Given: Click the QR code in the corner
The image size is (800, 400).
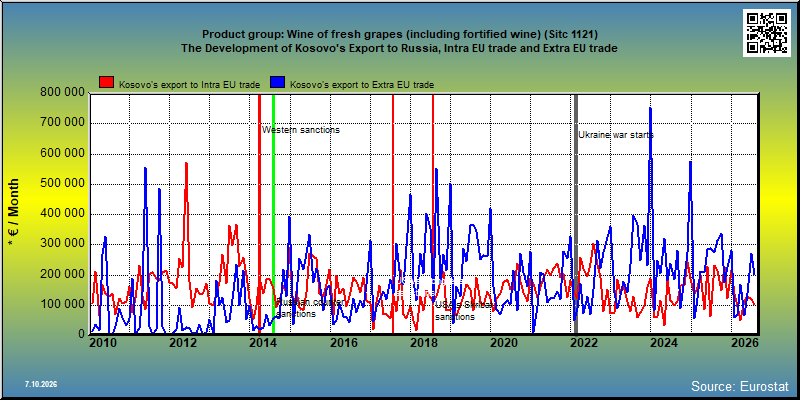Looking at the screenshot, I should point(769,33).
